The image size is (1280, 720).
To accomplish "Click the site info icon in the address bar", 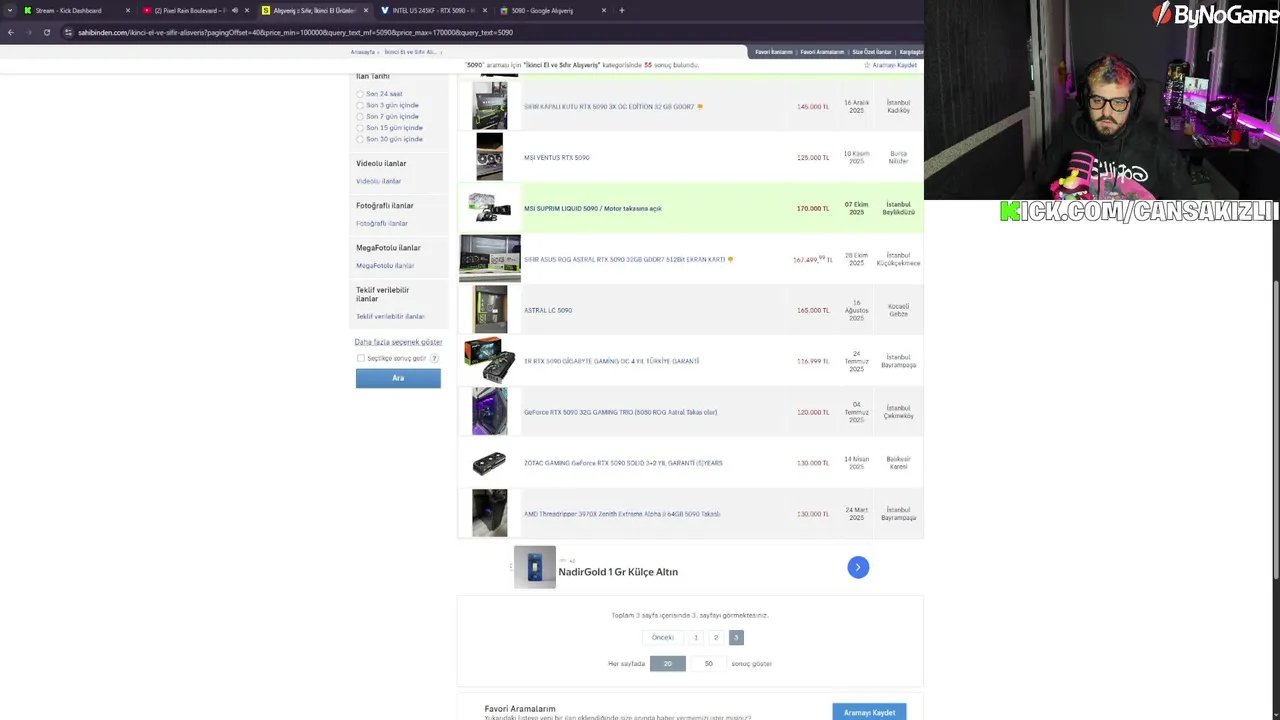I will [68, 32].
